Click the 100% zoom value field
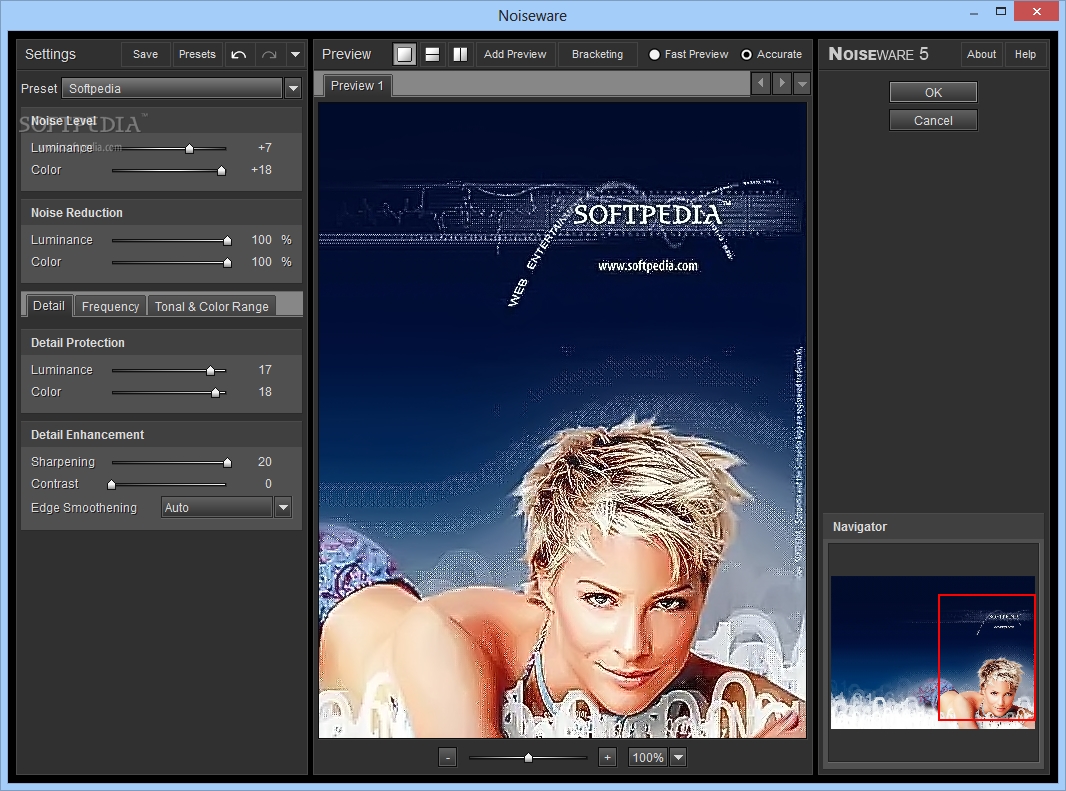 (x=647, y=757)
